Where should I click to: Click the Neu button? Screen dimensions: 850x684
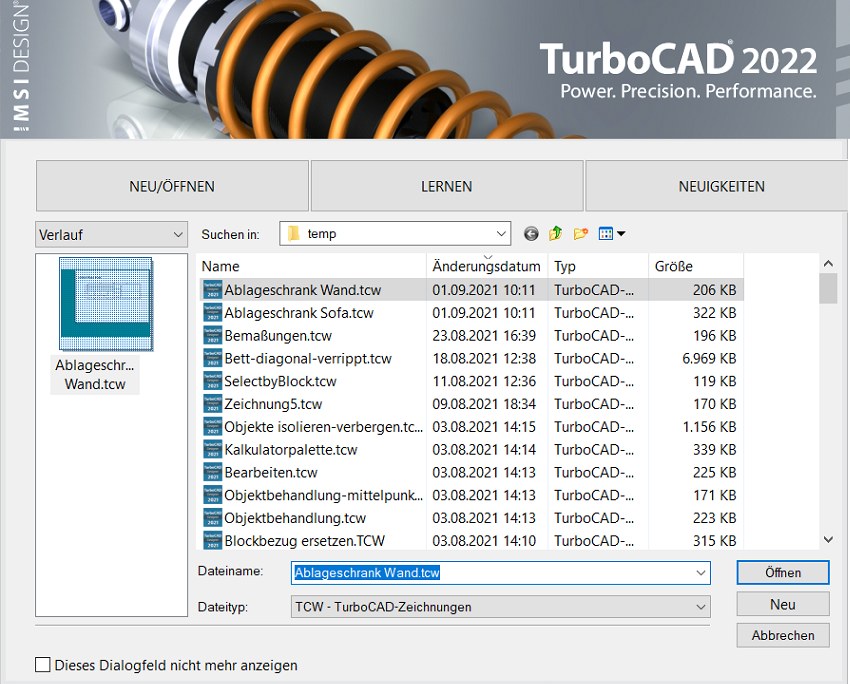(x=783, y=604)
